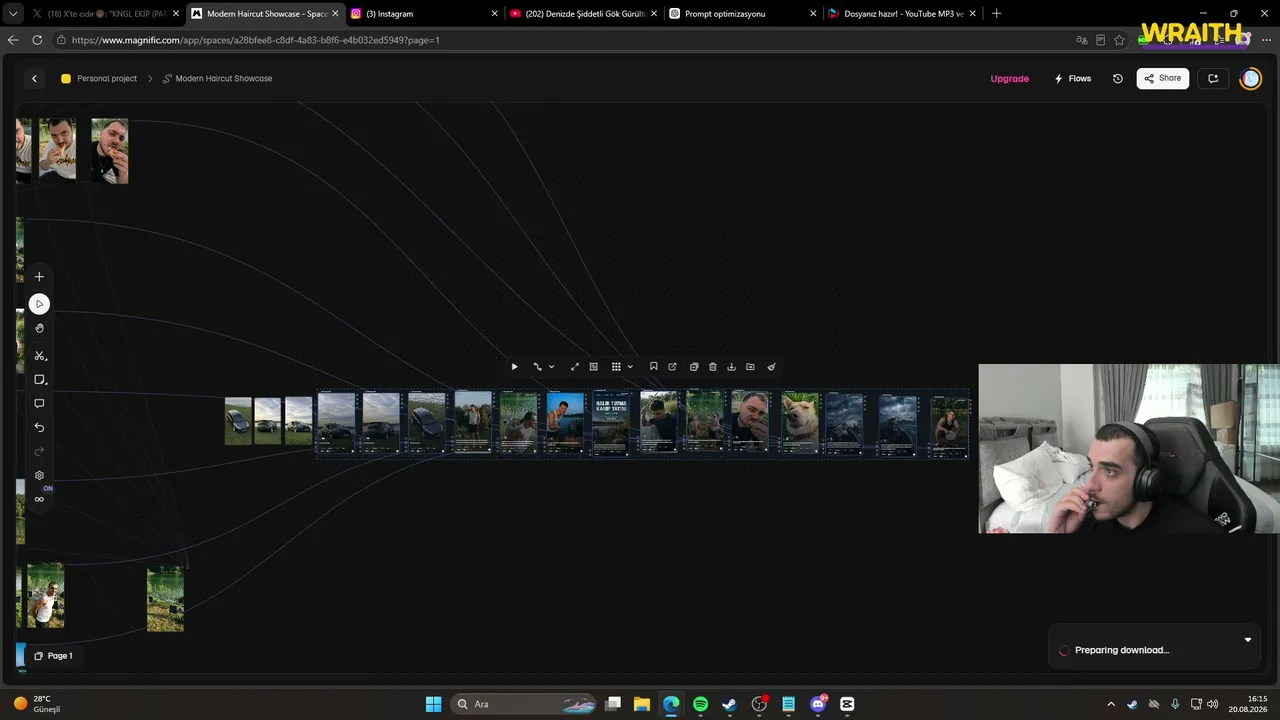The height and width of the screenshot is (720, 1280).
Task: Open connection style dropdown arrow
Action: [551, 367]
